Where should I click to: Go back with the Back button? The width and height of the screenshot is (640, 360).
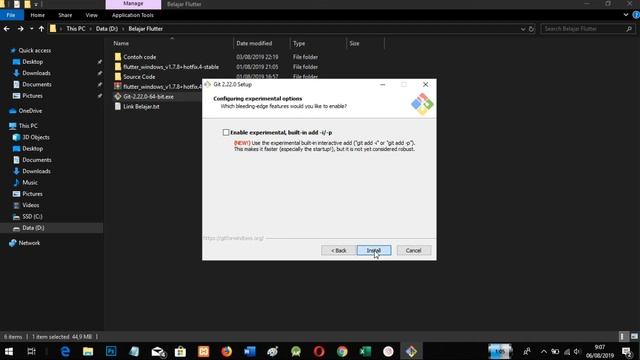point(338,250)
